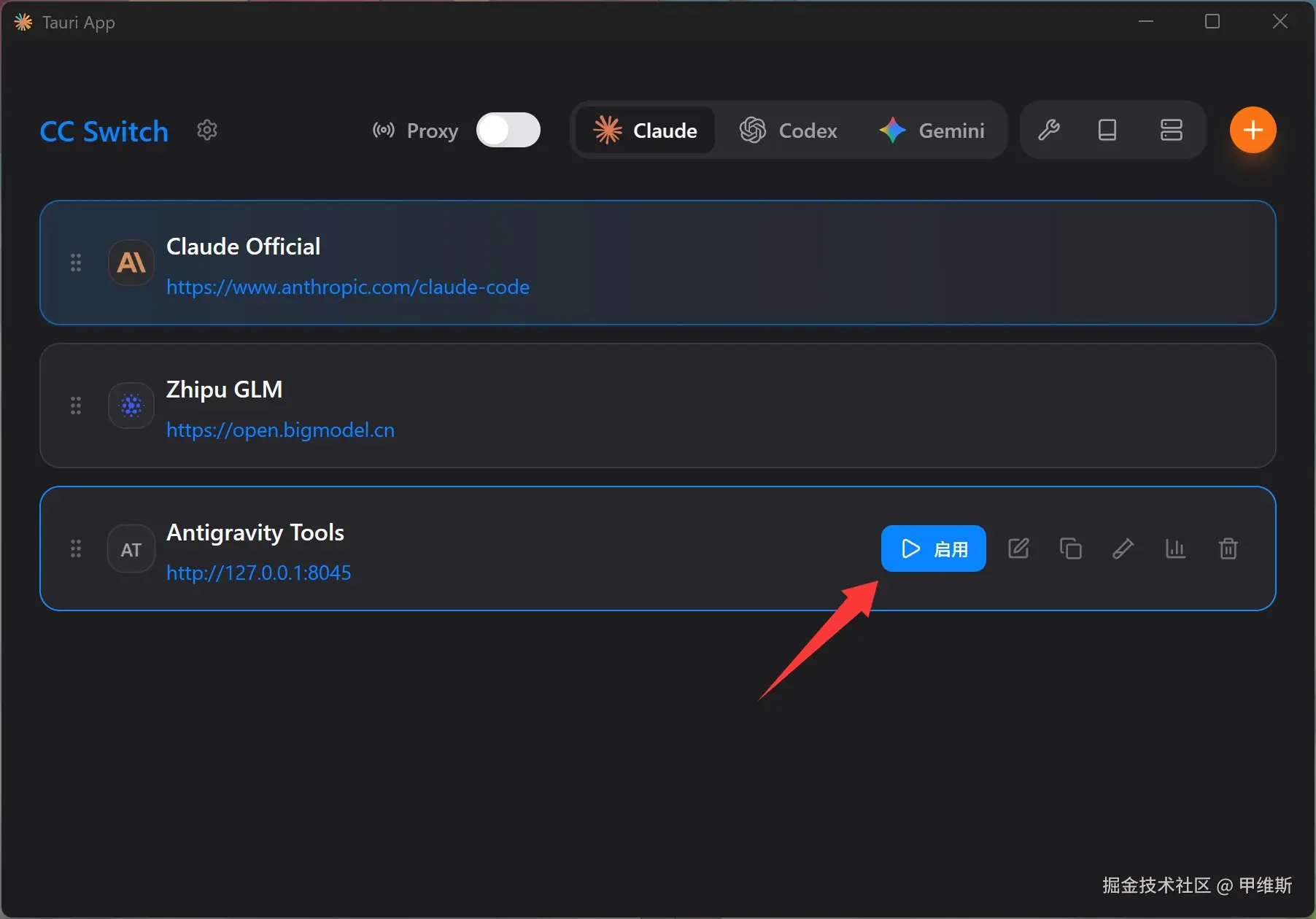Image resolution: width=1316 pixels, height=919 pixels.
Task: Click the AT avatar of Antigravity Tools
Action: pos(131,548)
